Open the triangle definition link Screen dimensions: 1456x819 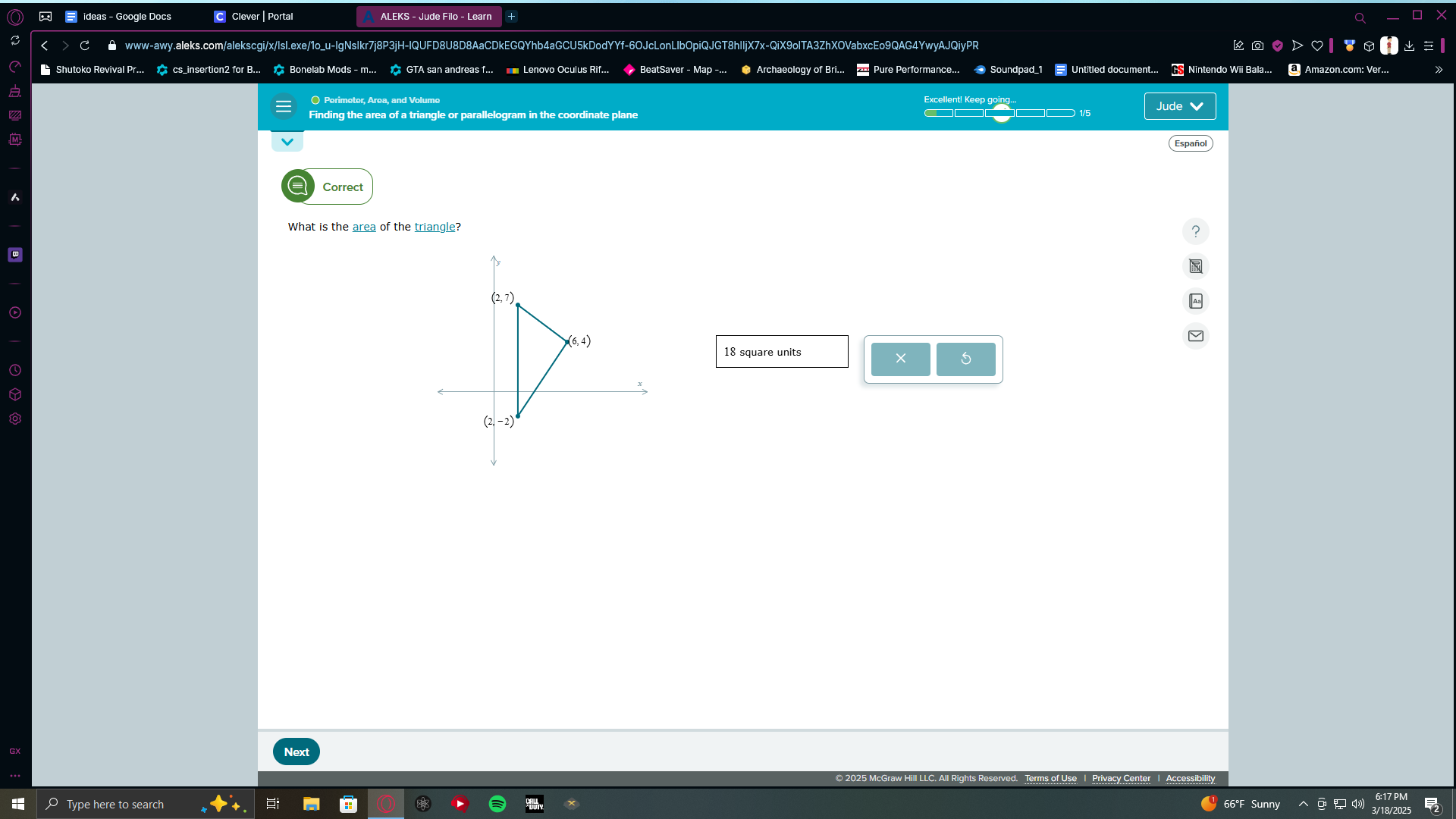[435, 227]
